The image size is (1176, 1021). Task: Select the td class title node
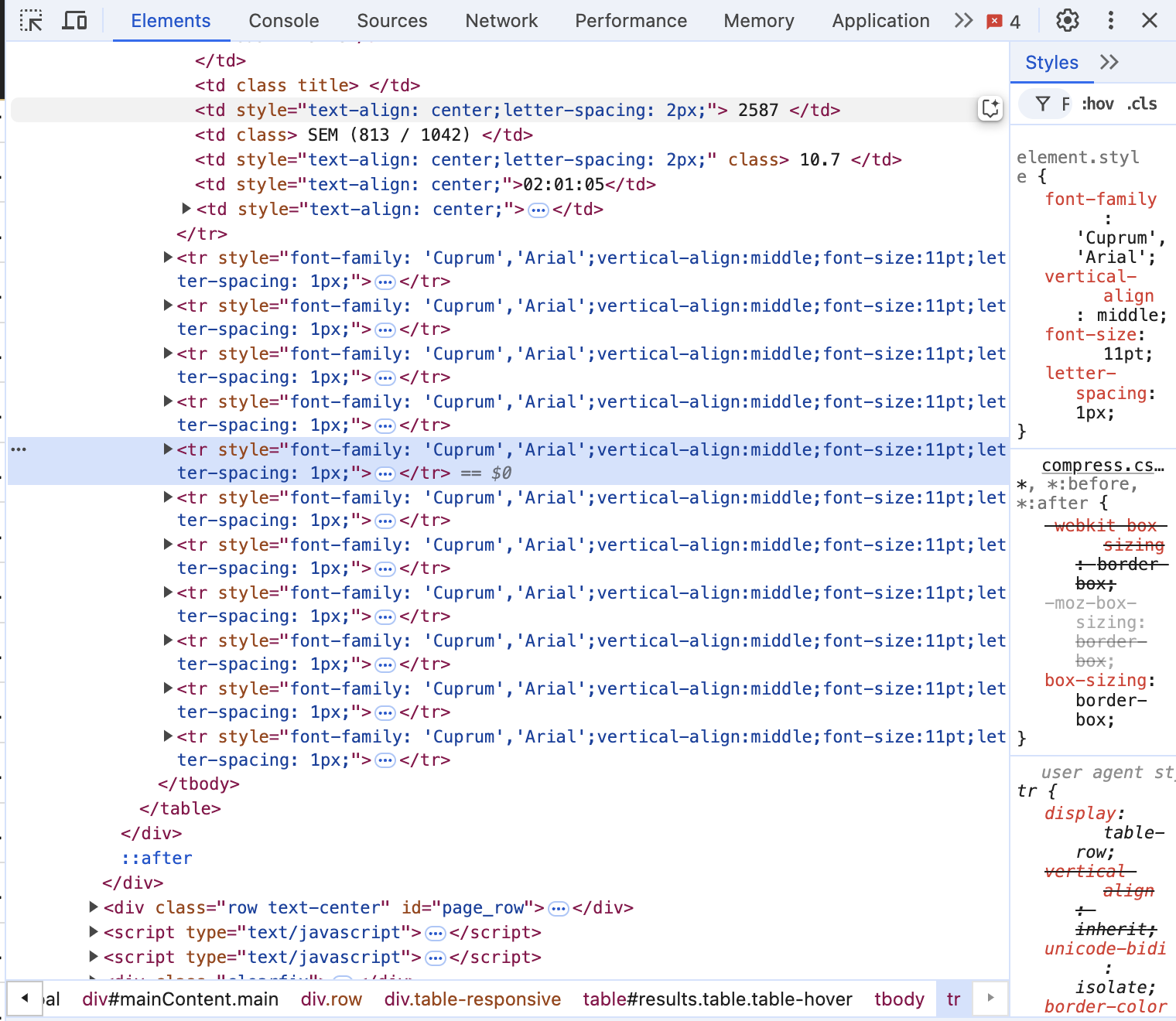tap(308, 85)
